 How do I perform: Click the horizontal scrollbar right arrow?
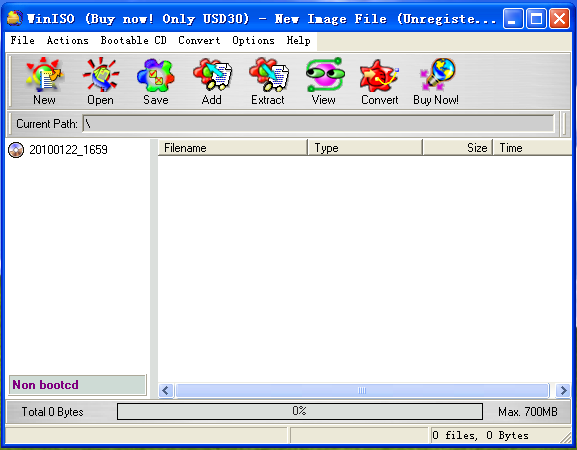pos(563,390)
